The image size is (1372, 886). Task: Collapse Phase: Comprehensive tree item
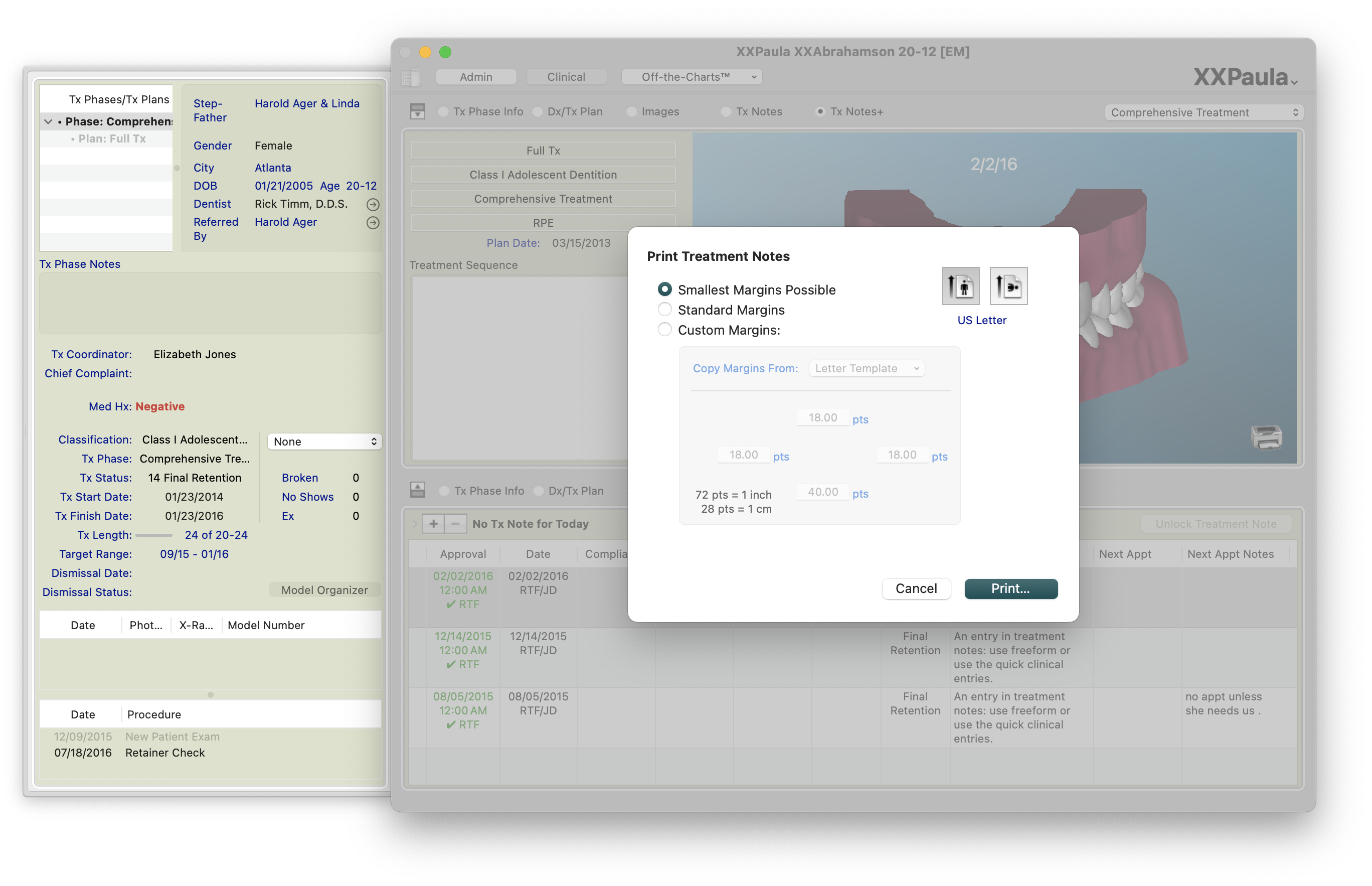(48, 121)
